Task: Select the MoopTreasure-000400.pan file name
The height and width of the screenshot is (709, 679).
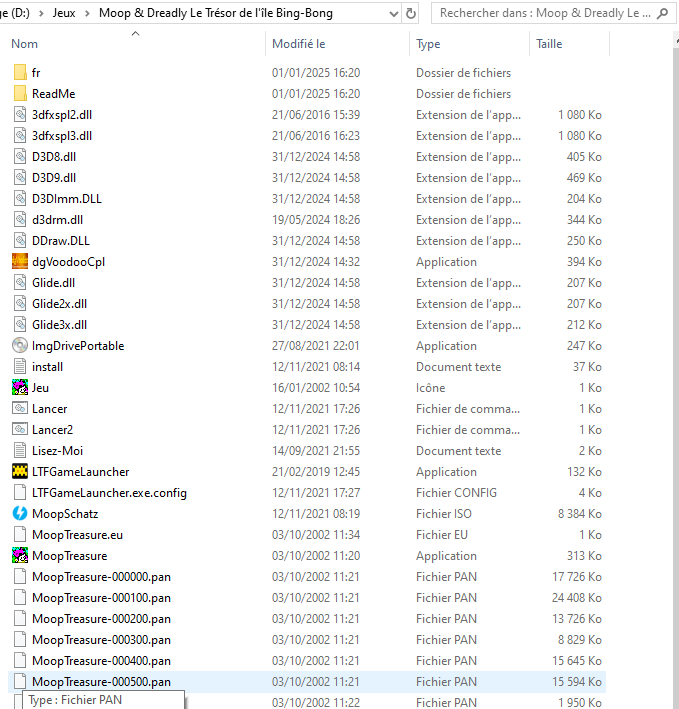Action: coord(101,661)
